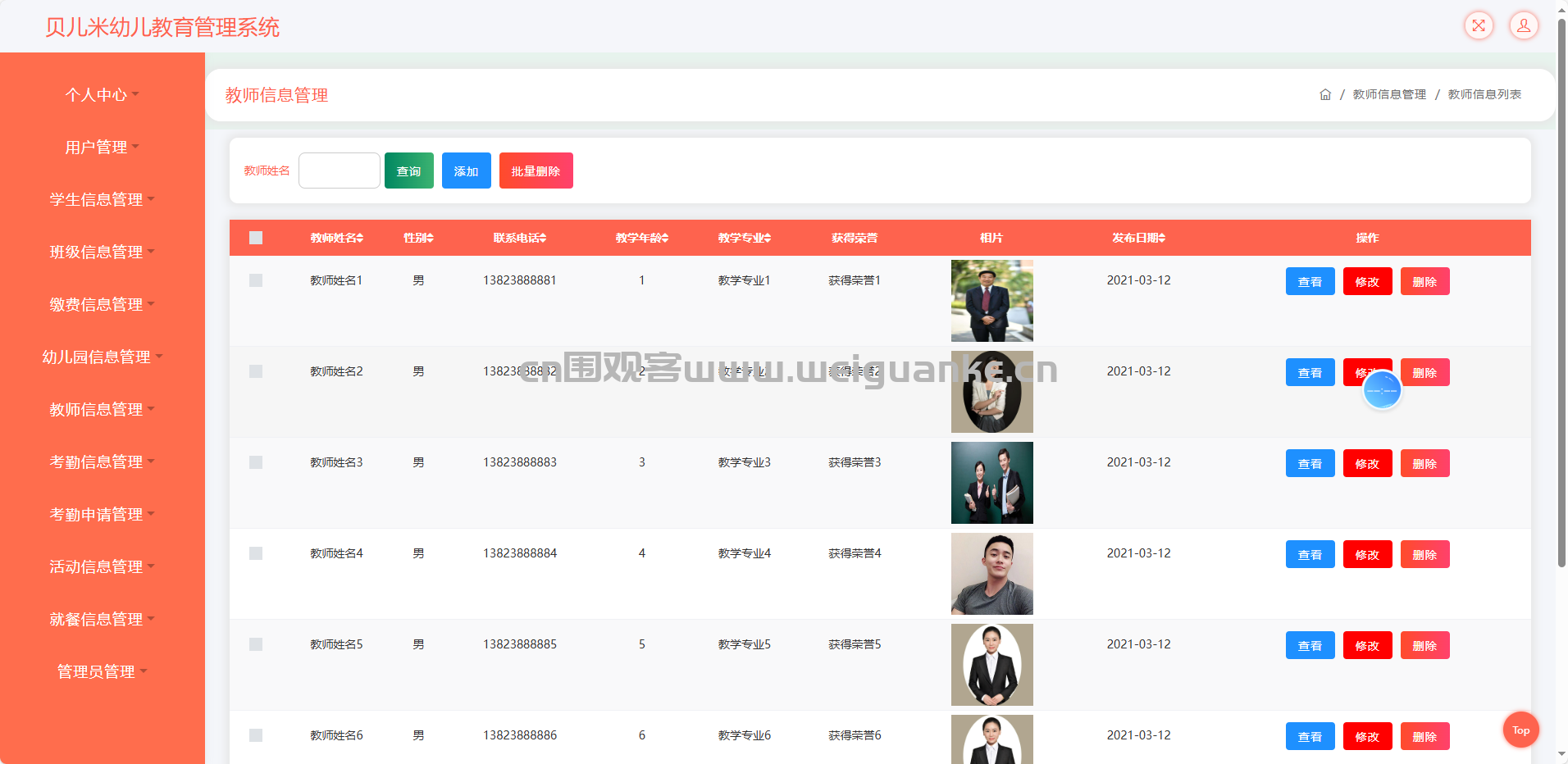Click the fullscreen toggle icon in header
Image resolution: width=1568 pixels, height=764 pixels.
[x=1479, y=25]
